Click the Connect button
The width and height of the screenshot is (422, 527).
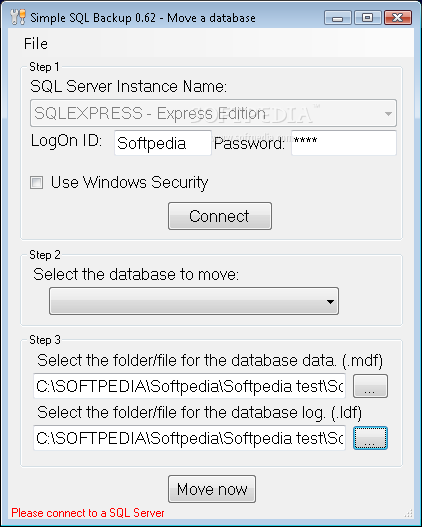pos(220,216)
